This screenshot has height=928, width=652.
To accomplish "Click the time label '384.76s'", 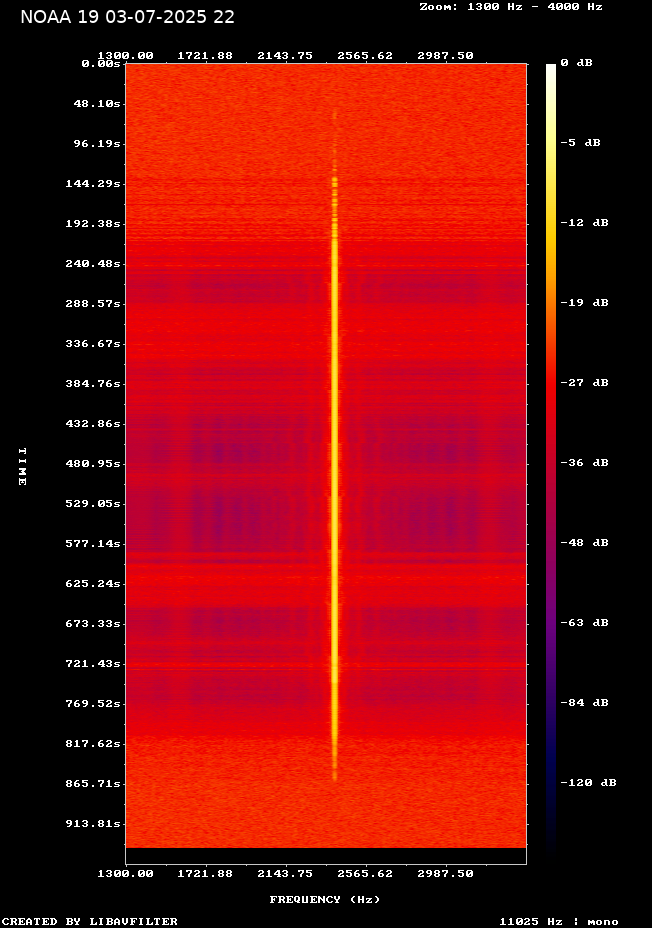I will (x=93, y=384).
